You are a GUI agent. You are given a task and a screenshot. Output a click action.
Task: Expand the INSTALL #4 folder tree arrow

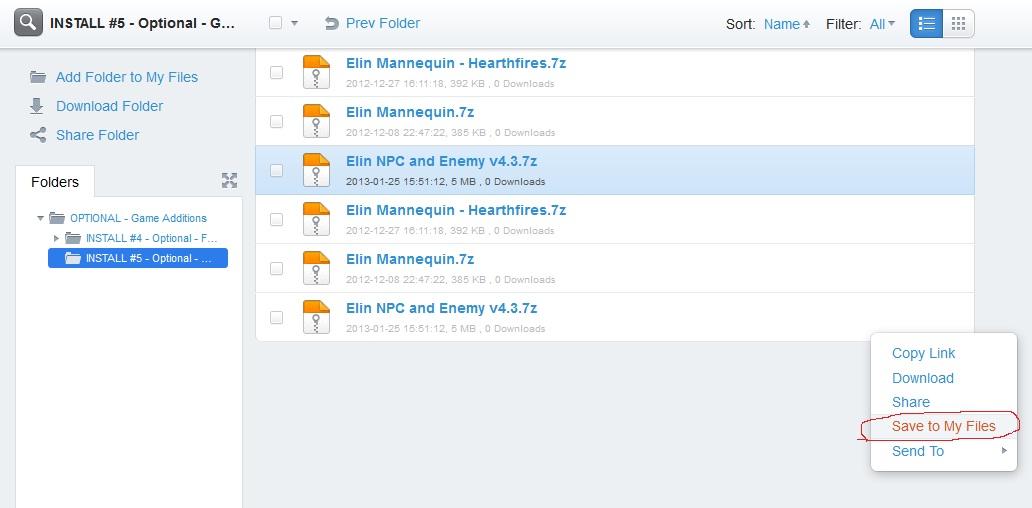[x=56, y=238]
